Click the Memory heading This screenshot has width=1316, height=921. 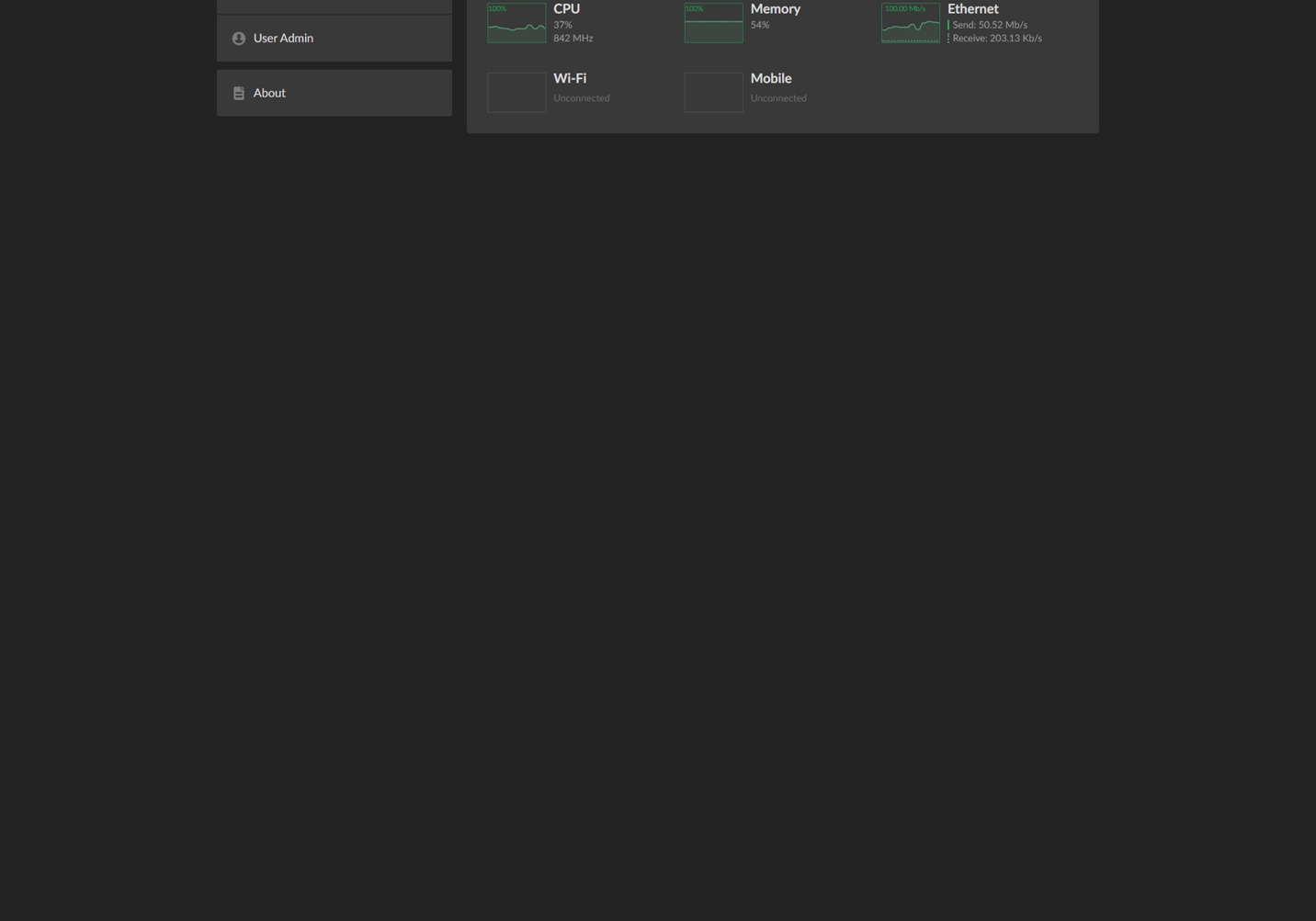click(775, 9)
